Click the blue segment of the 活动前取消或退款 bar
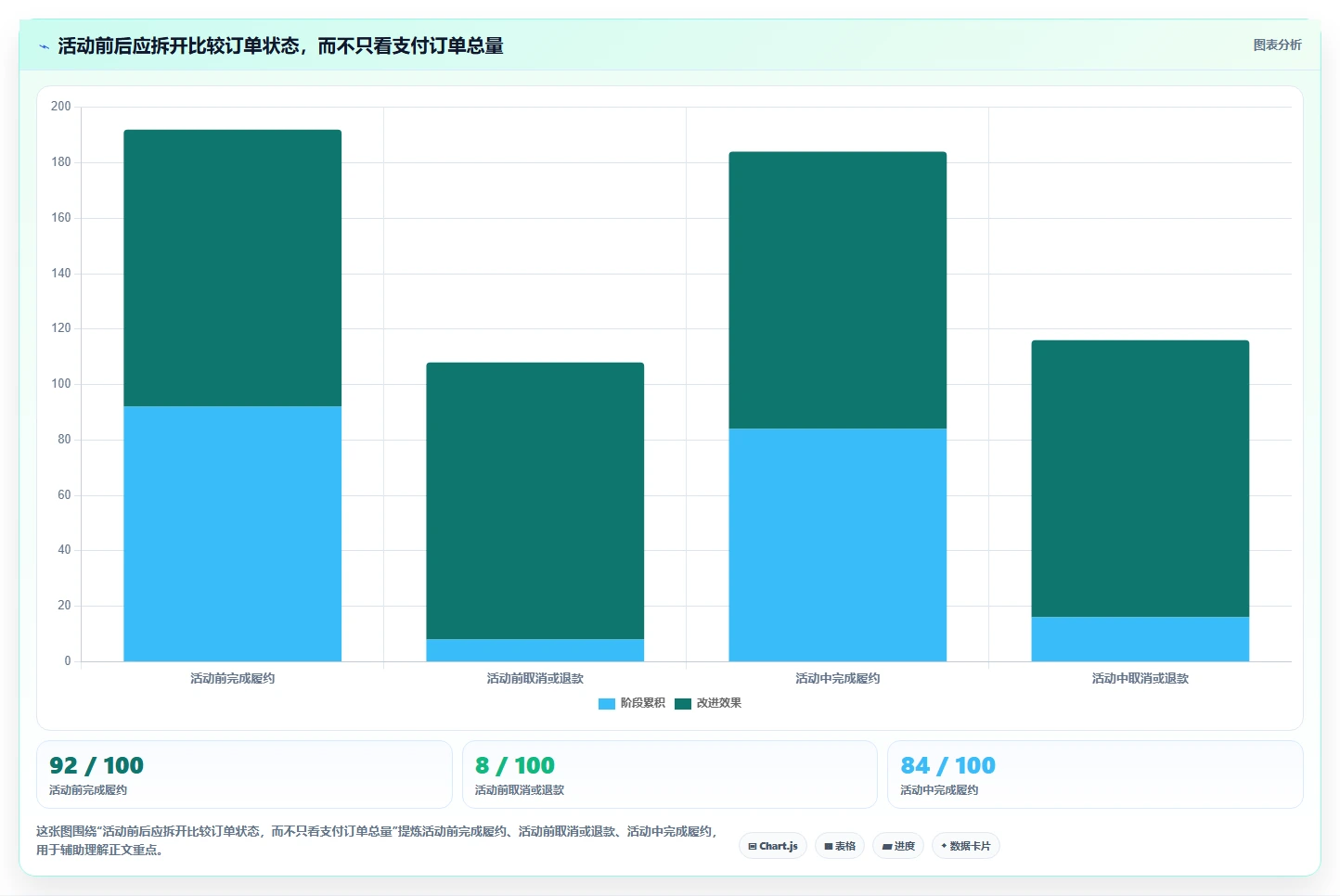 tap(535, 650)
